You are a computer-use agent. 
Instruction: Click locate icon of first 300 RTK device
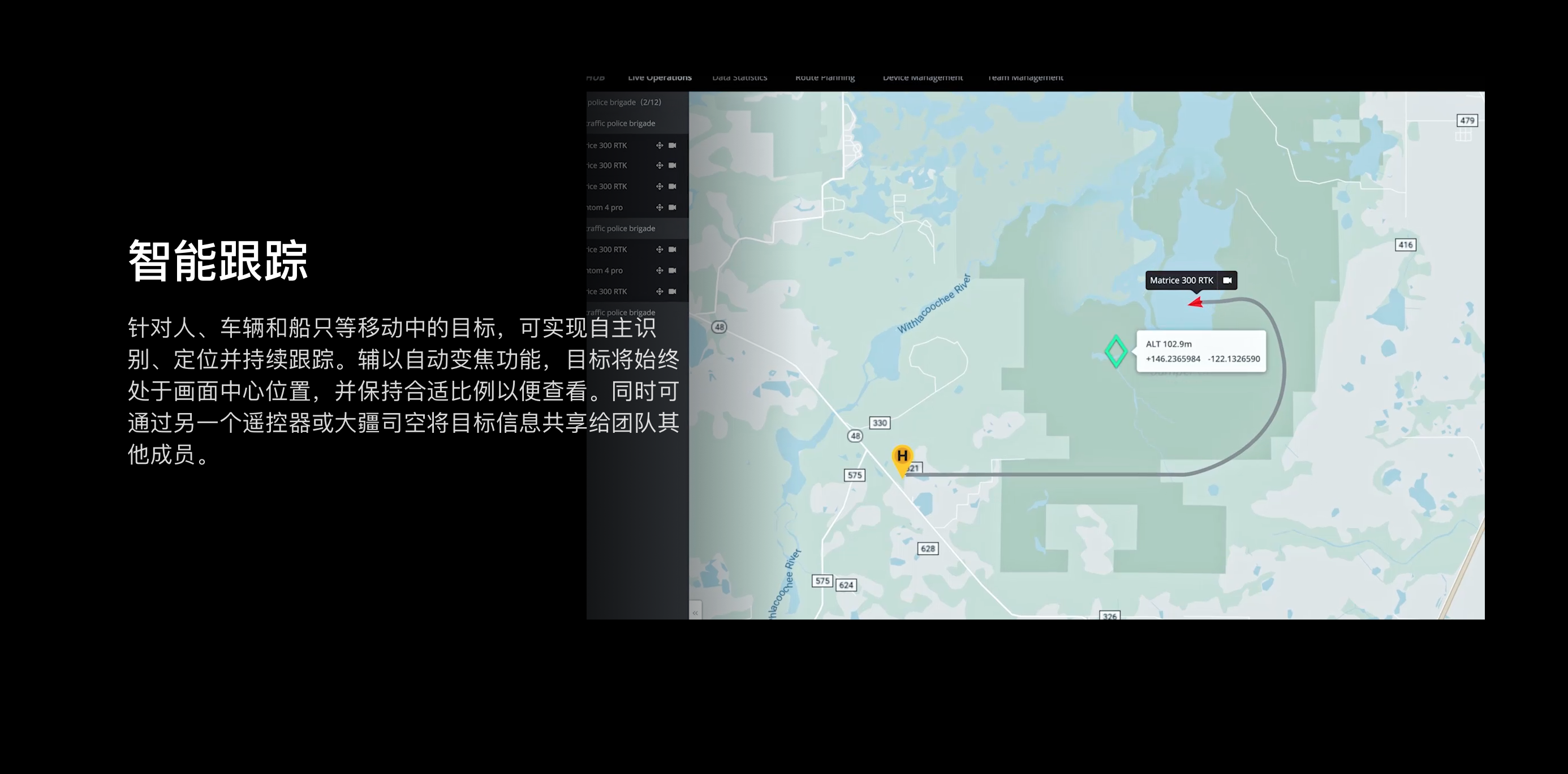click(659, 145)
